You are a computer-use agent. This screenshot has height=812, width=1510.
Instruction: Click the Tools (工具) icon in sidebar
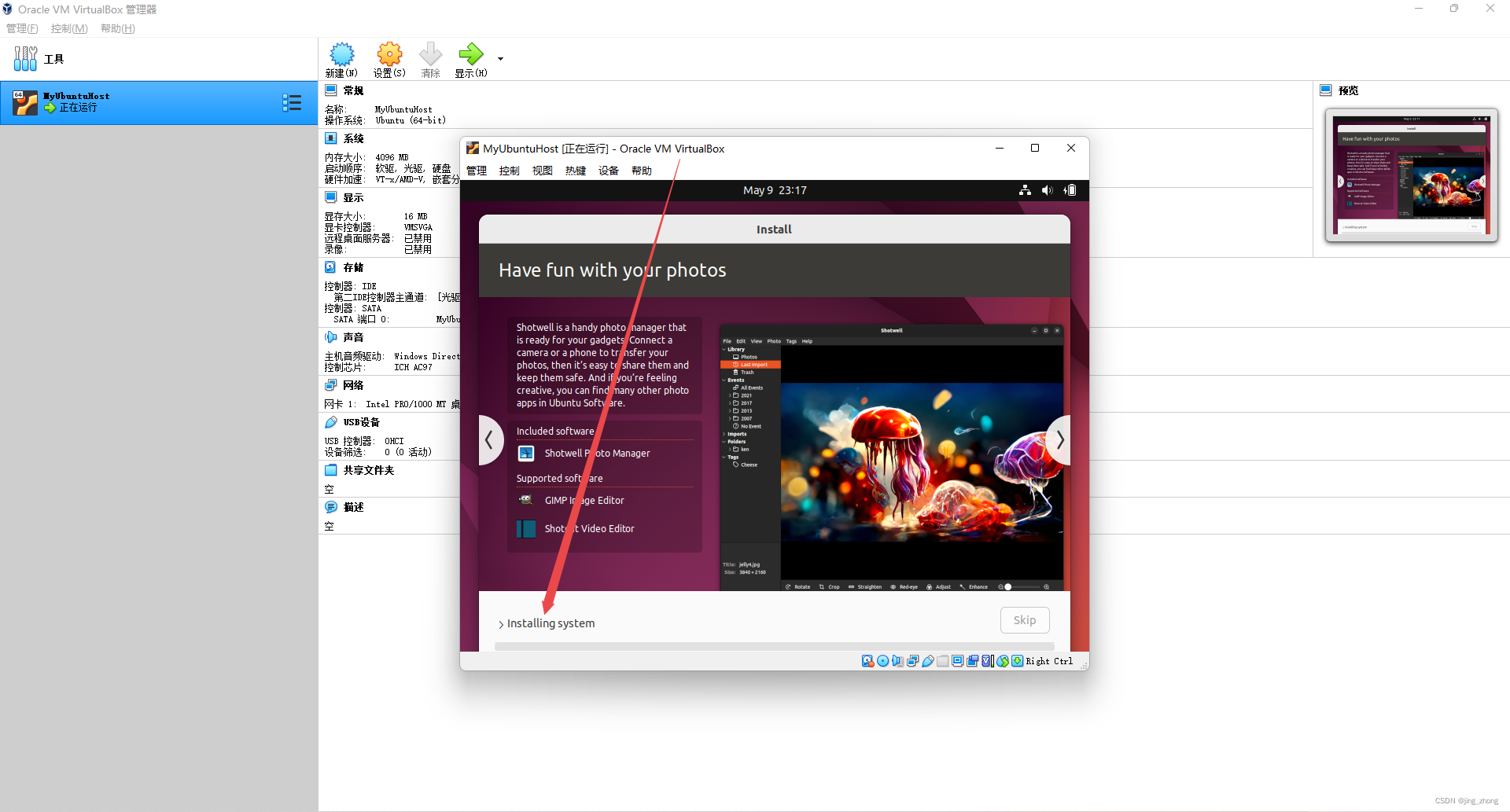(x=25, y=59)
